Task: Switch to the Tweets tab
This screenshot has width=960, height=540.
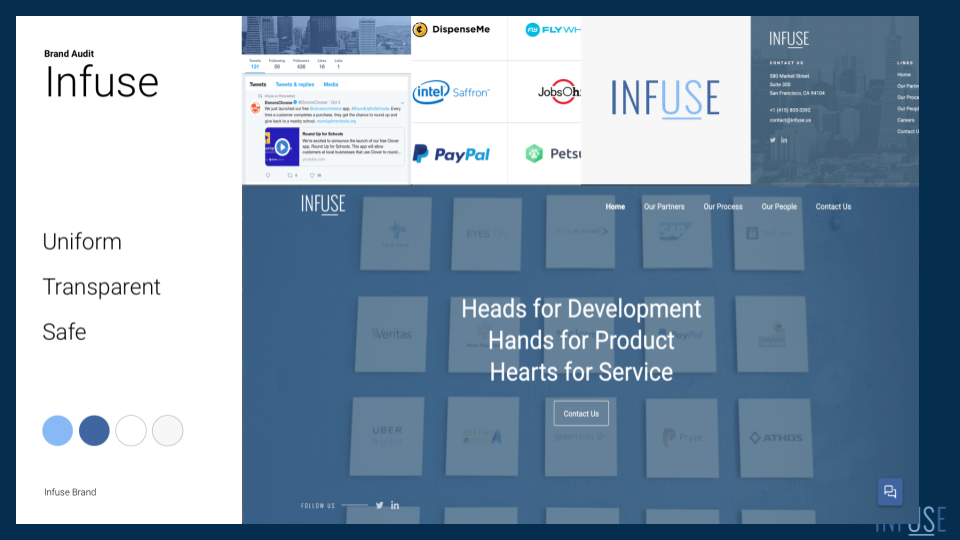Action: pos(258,84)
